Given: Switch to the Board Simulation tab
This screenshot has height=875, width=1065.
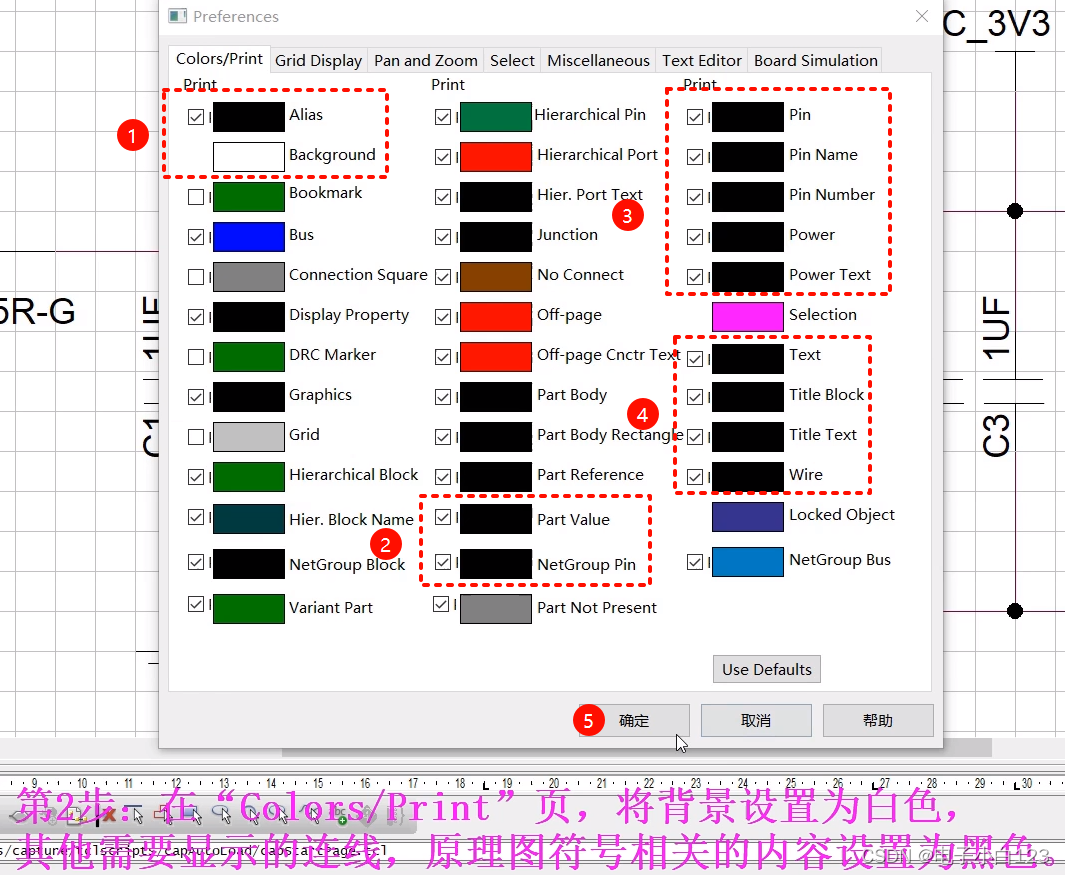Looking at the screenshot, I should [x=815, y=60].
